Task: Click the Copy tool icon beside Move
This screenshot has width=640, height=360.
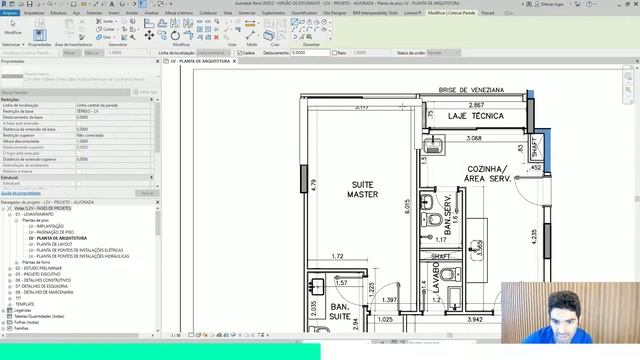Action: (x=162, y=36)
